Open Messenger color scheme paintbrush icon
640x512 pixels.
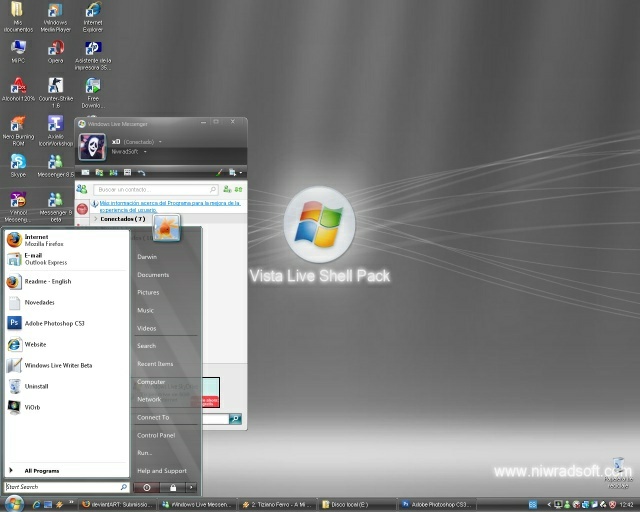(x=219, y=173)
